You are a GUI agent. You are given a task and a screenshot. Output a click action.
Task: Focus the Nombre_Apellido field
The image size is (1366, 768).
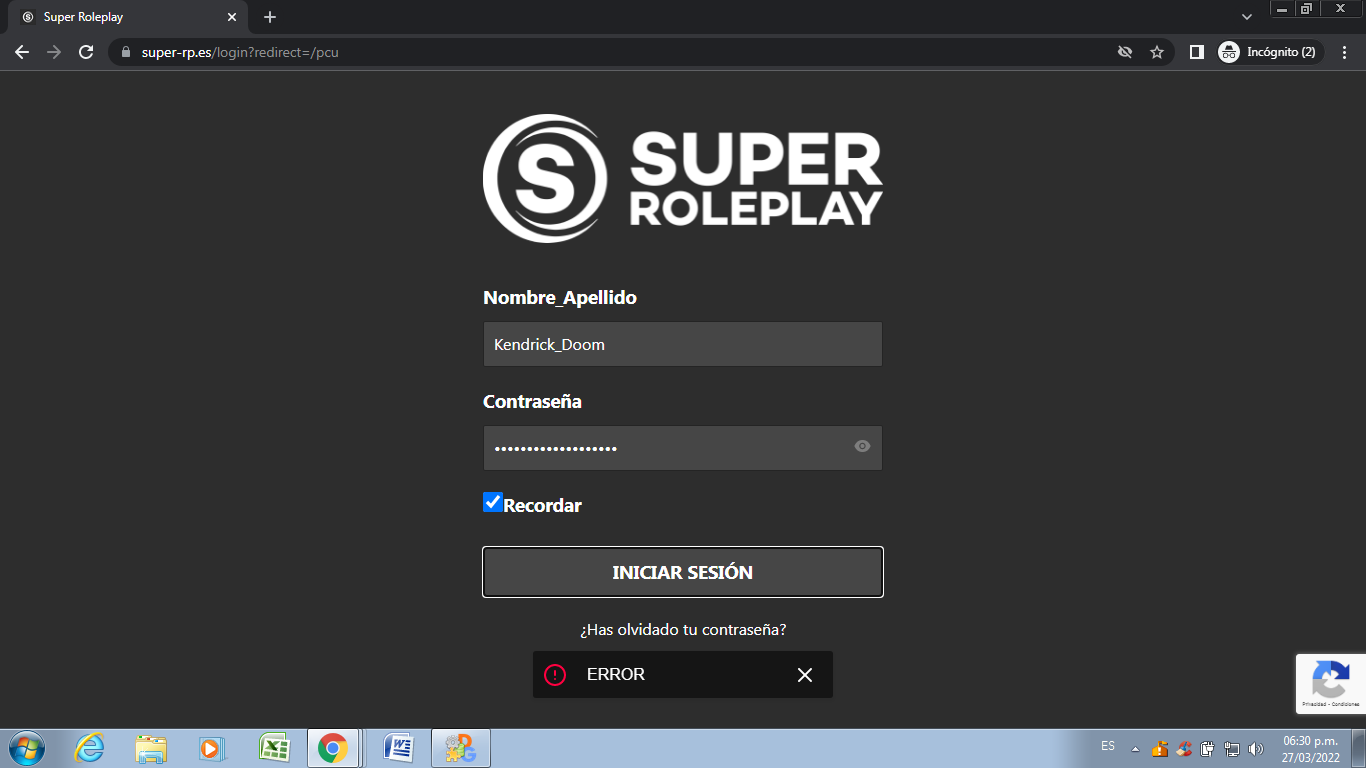(x=683, y=344)
